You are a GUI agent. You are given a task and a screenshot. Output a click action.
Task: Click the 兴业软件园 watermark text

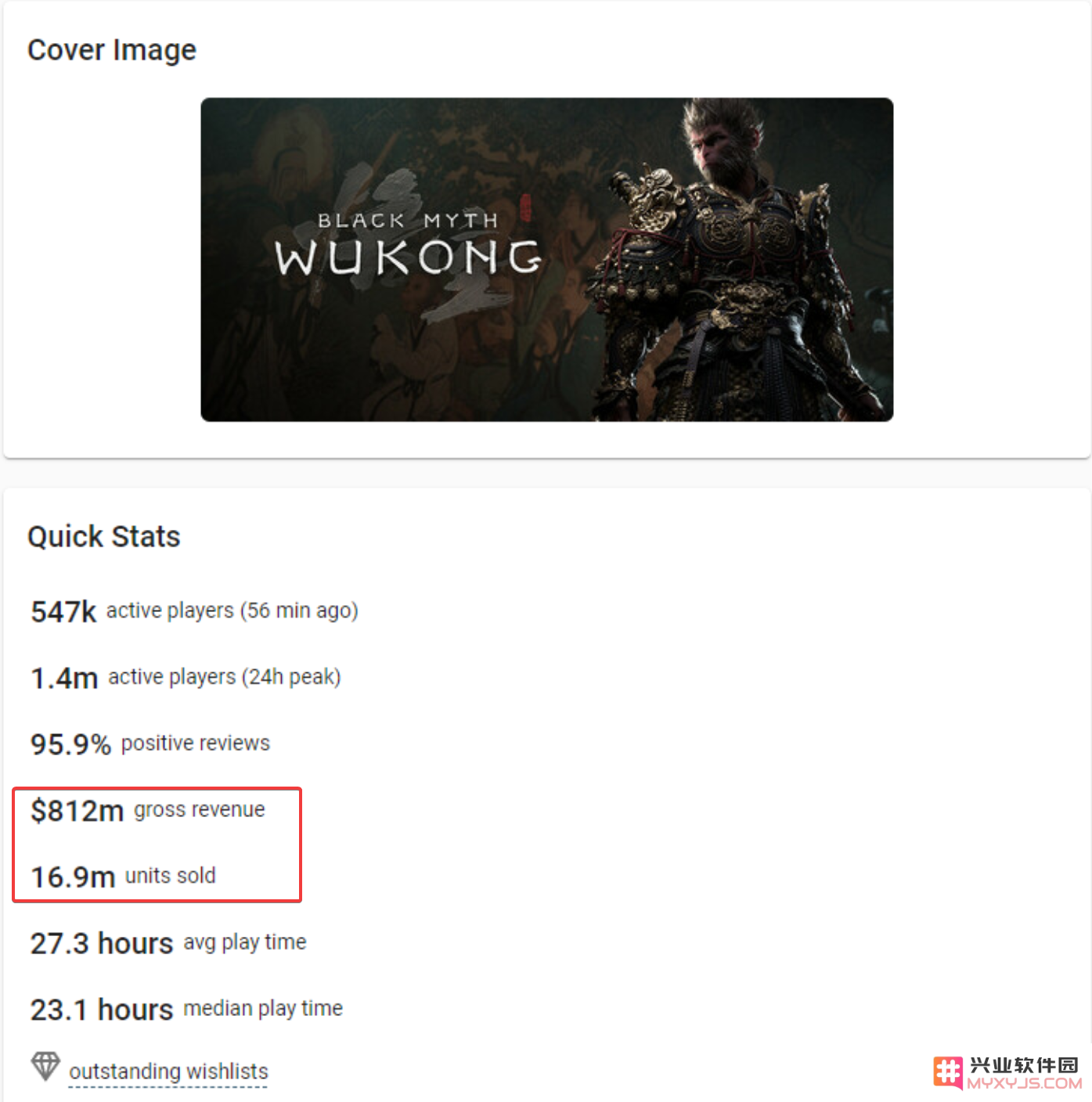coord(1024,1065)
